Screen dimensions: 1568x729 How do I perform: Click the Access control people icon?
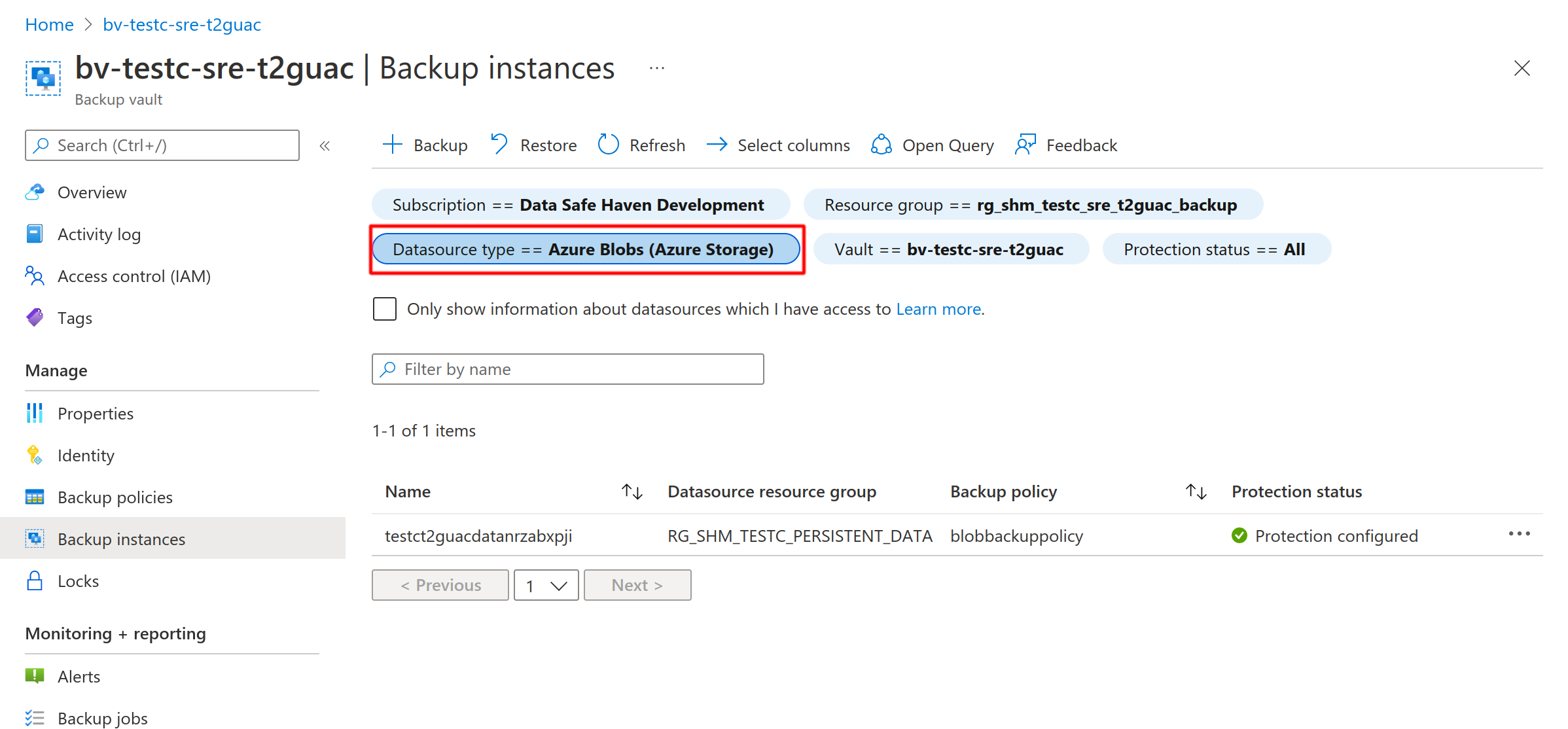click(35, 276)
